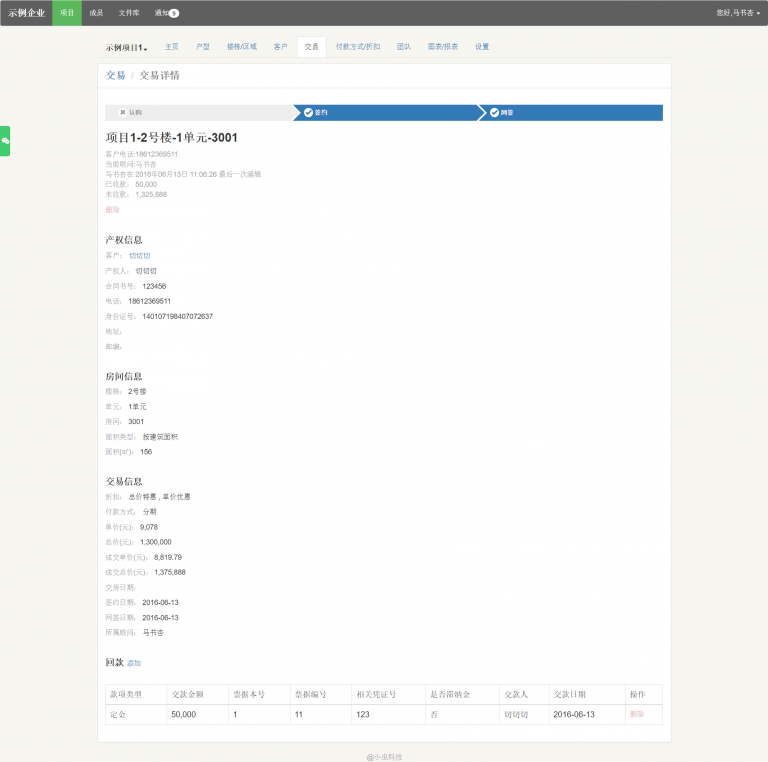This screenshot has width=768, height=762.
Task: Click the green WeChat side icon
Action: pos(5,141)
